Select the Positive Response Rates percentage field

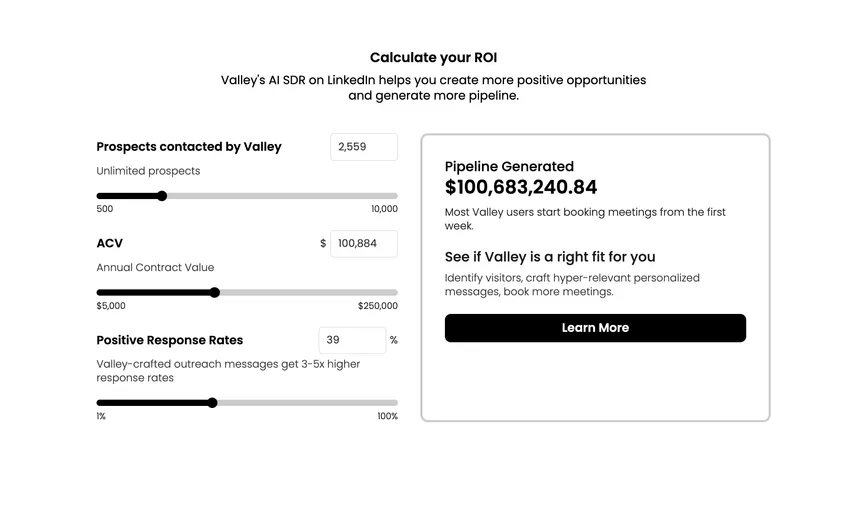[x=352, y=340]
